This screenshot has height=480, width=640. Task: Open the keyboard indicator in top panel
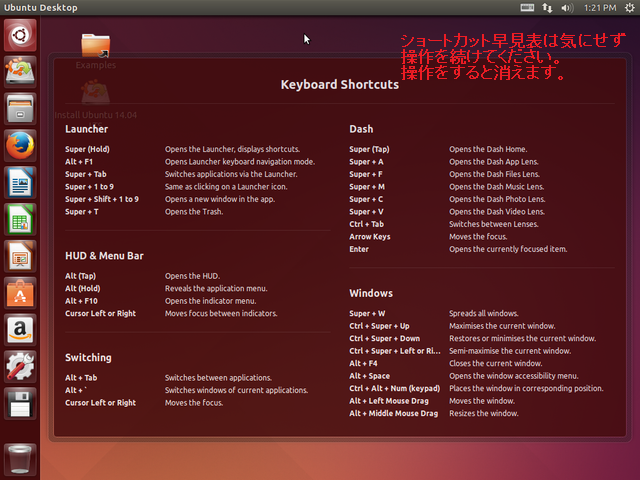[x=527, y=8]
